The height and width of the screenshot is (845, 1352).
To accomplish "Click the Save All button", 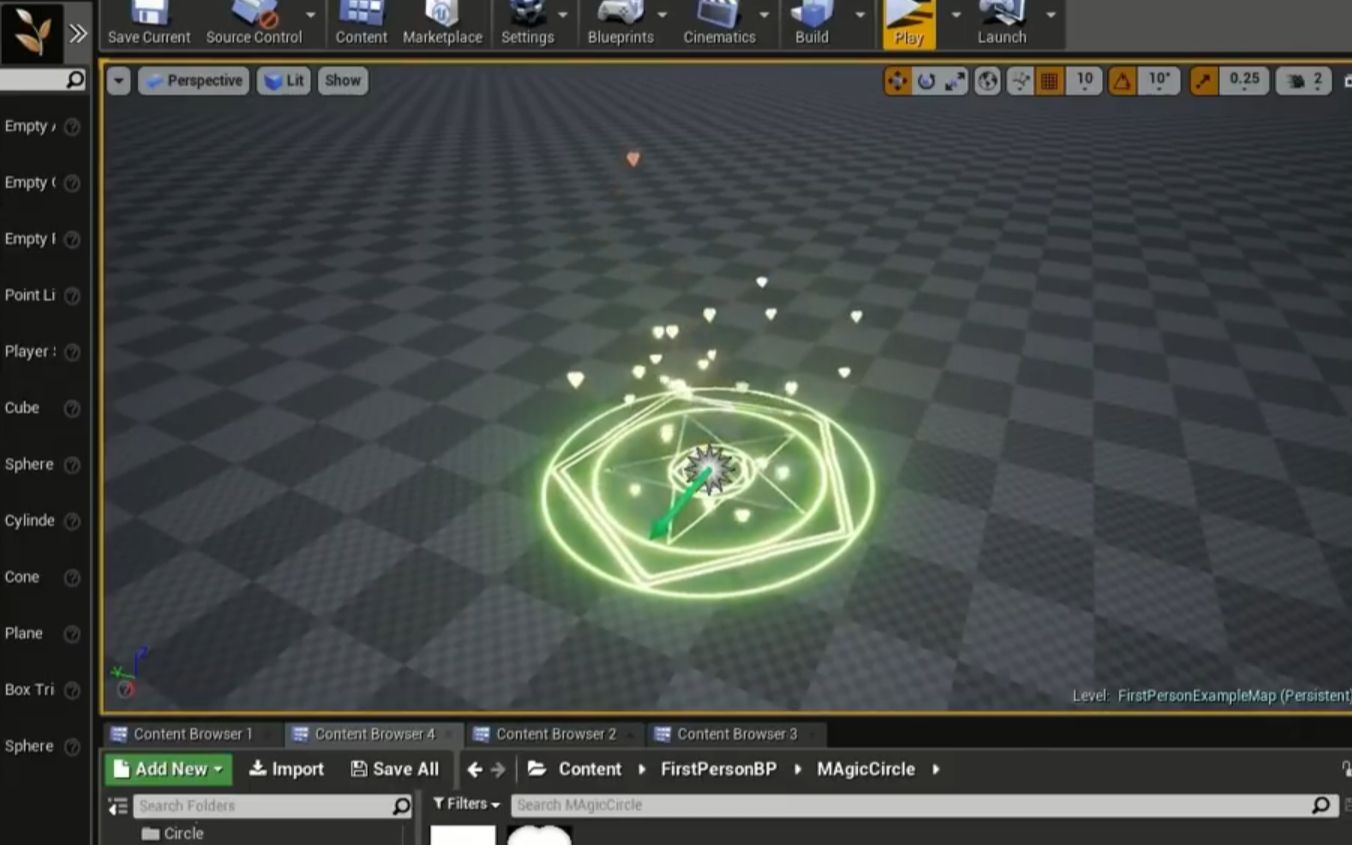I will click(395, 769).
